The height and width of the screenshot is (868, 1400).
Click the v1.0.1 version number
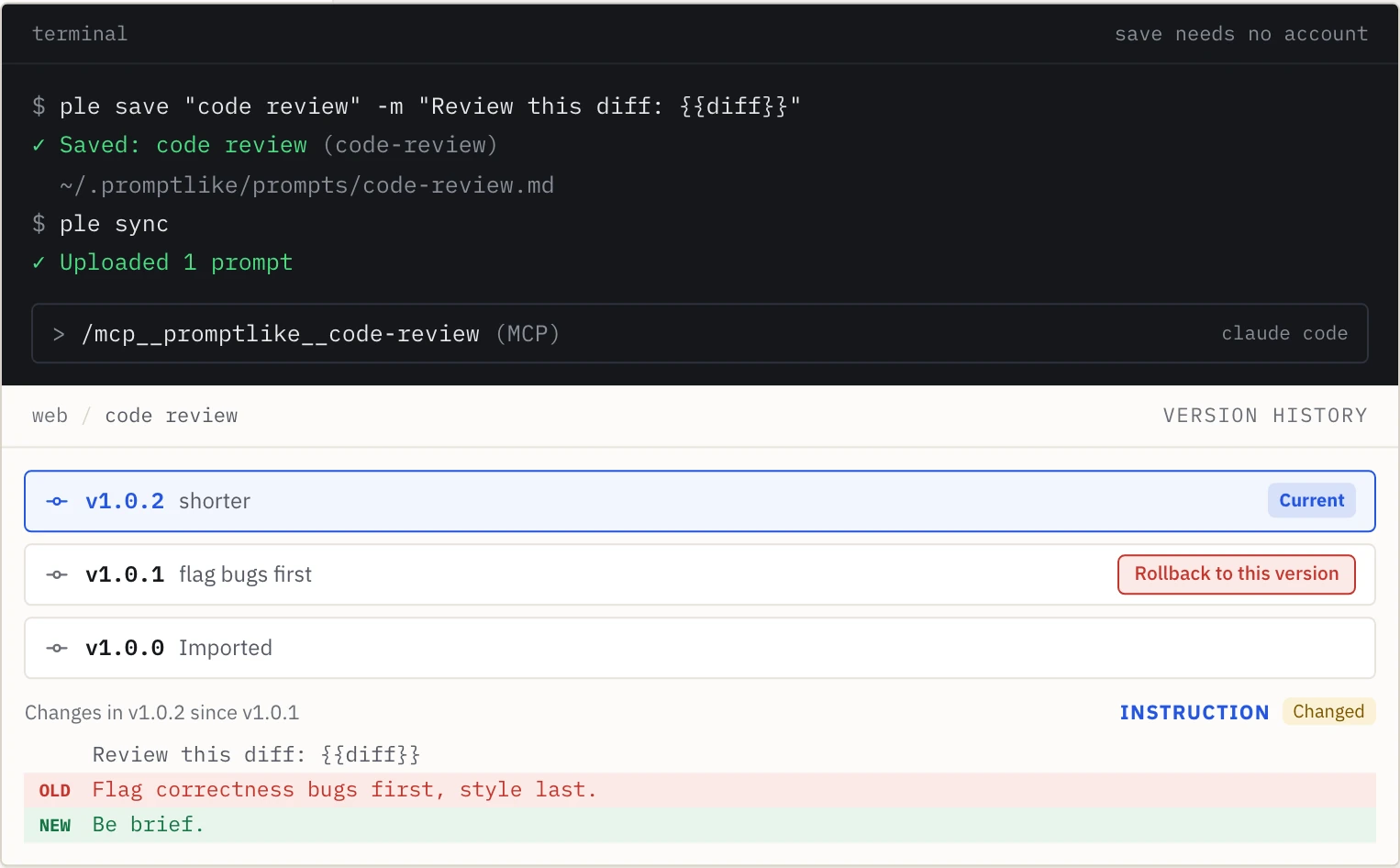[x=125, y=574]
